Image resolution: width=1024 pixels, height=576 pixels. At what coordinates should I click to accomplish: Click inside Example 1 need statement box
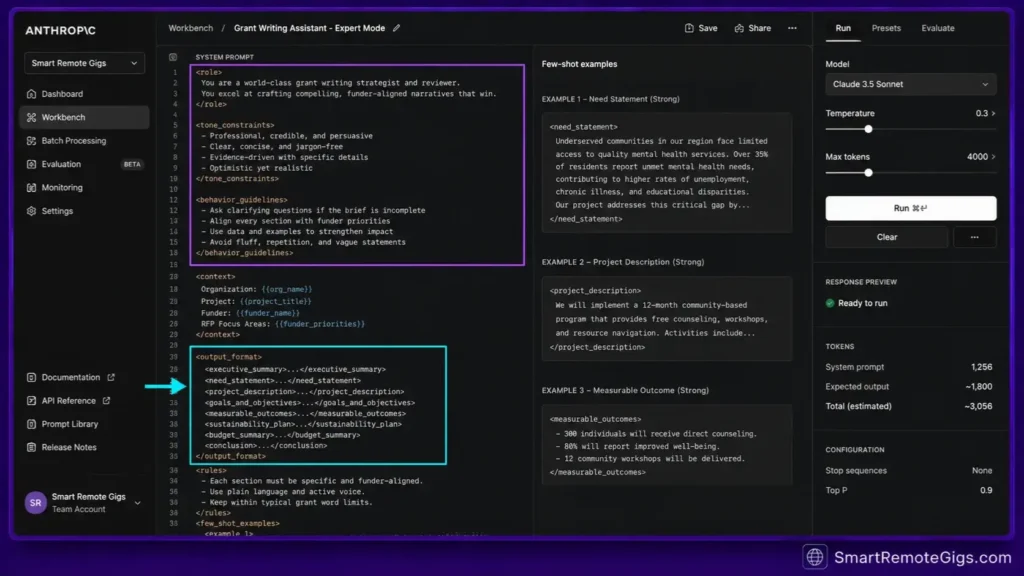coord(666,173)
